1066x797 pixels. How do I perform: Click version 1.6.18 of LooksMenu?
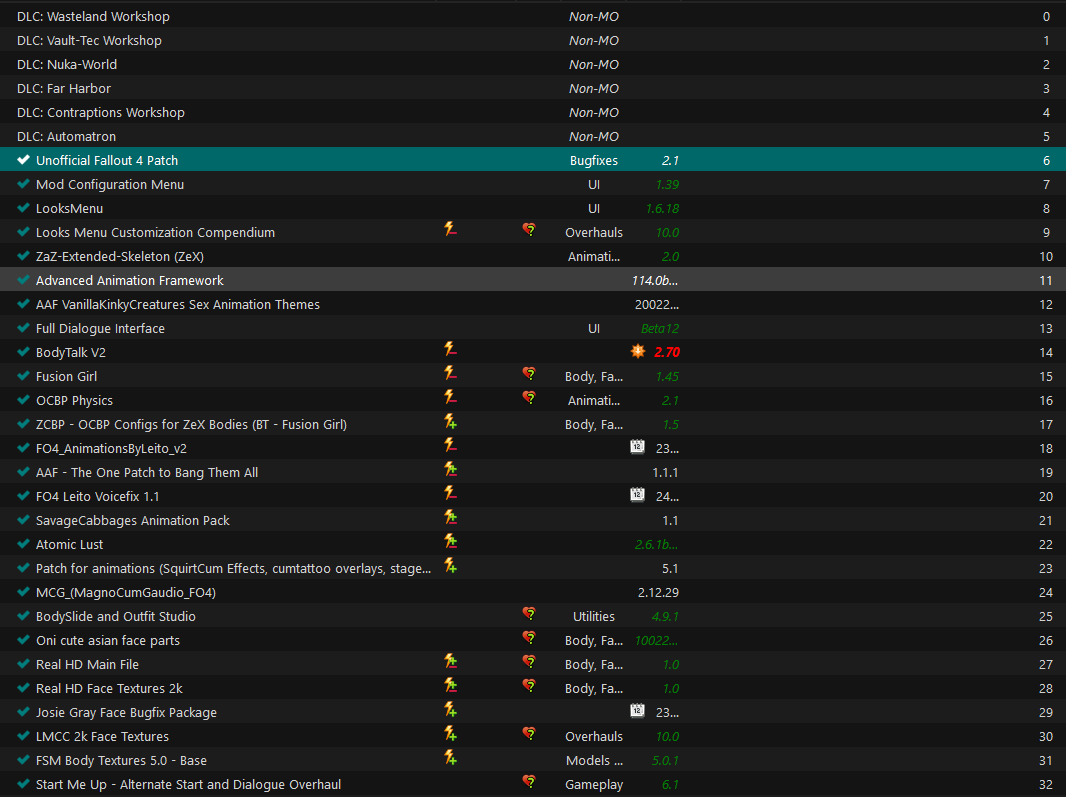click(662, 209)
